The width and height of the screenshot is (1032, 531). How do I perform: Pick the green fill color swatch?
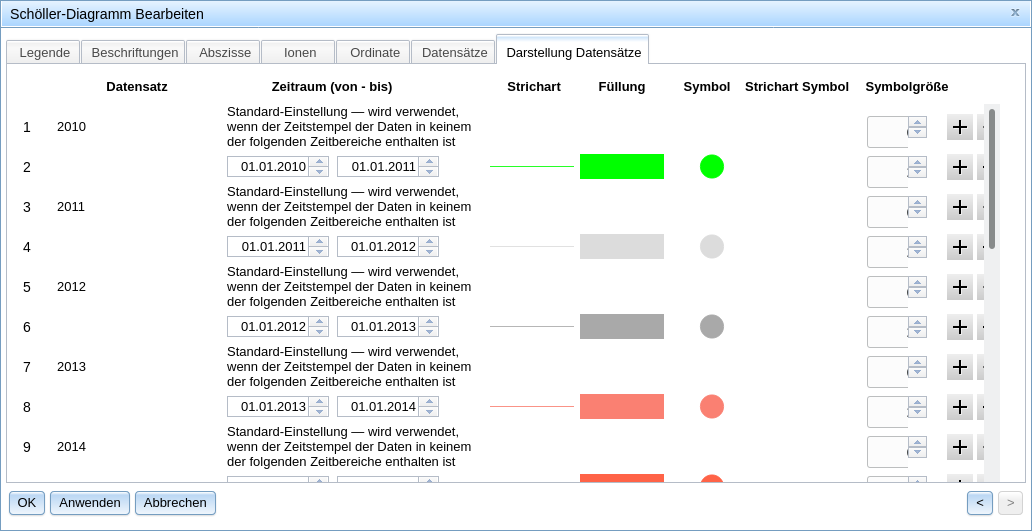[x=621, y=167]
